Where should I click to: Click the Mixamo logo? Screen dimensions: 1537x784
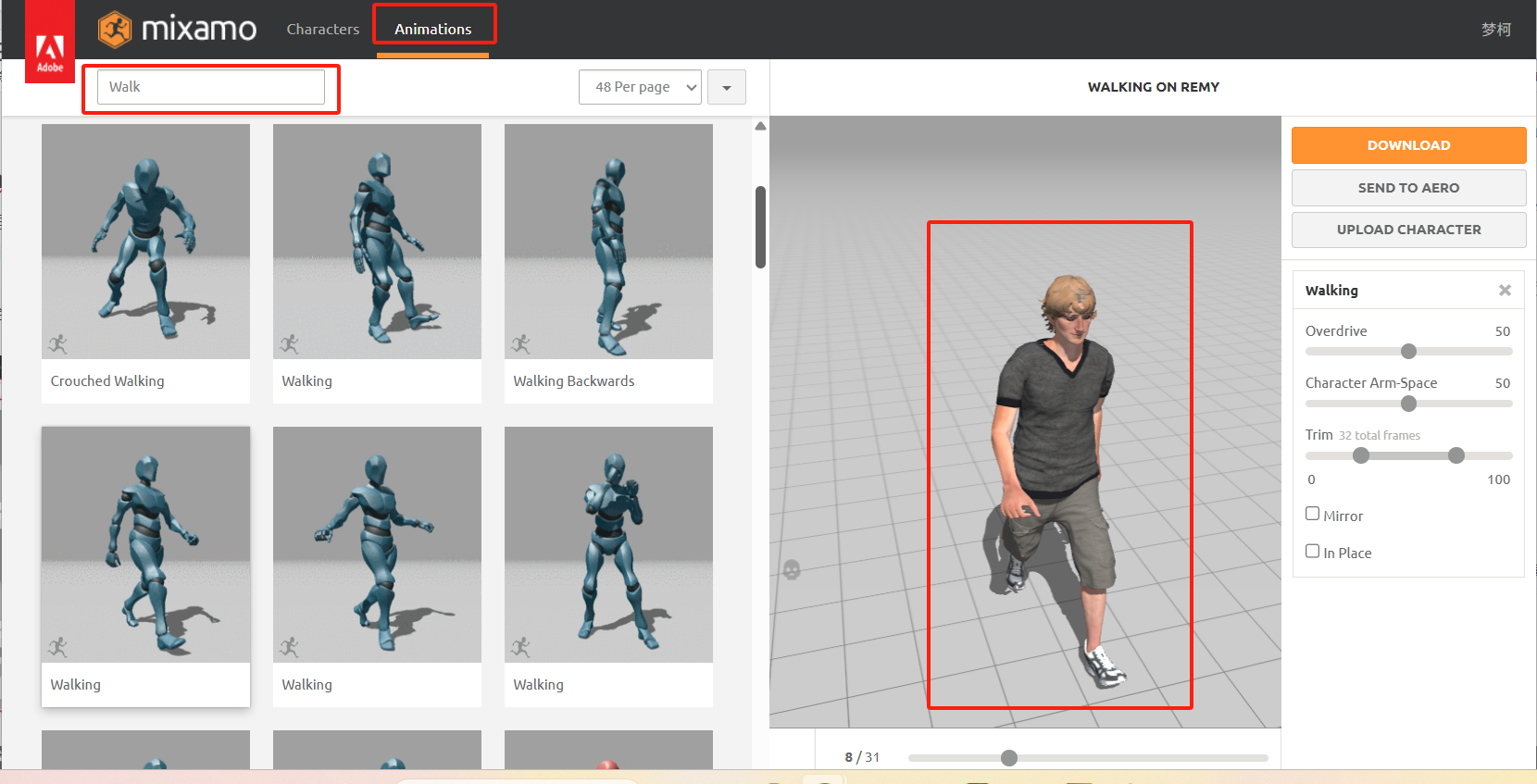[178, 30]
